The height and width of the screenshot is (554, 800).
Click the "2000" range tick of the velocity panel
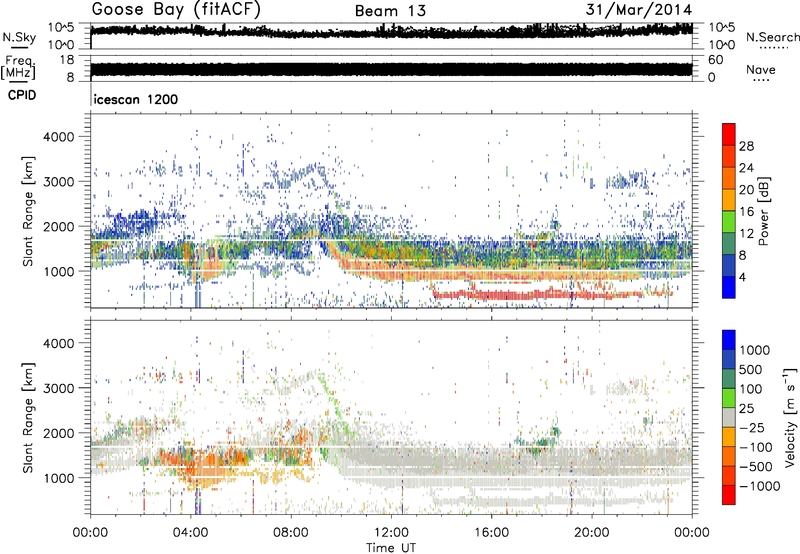(x=59, y=433)
